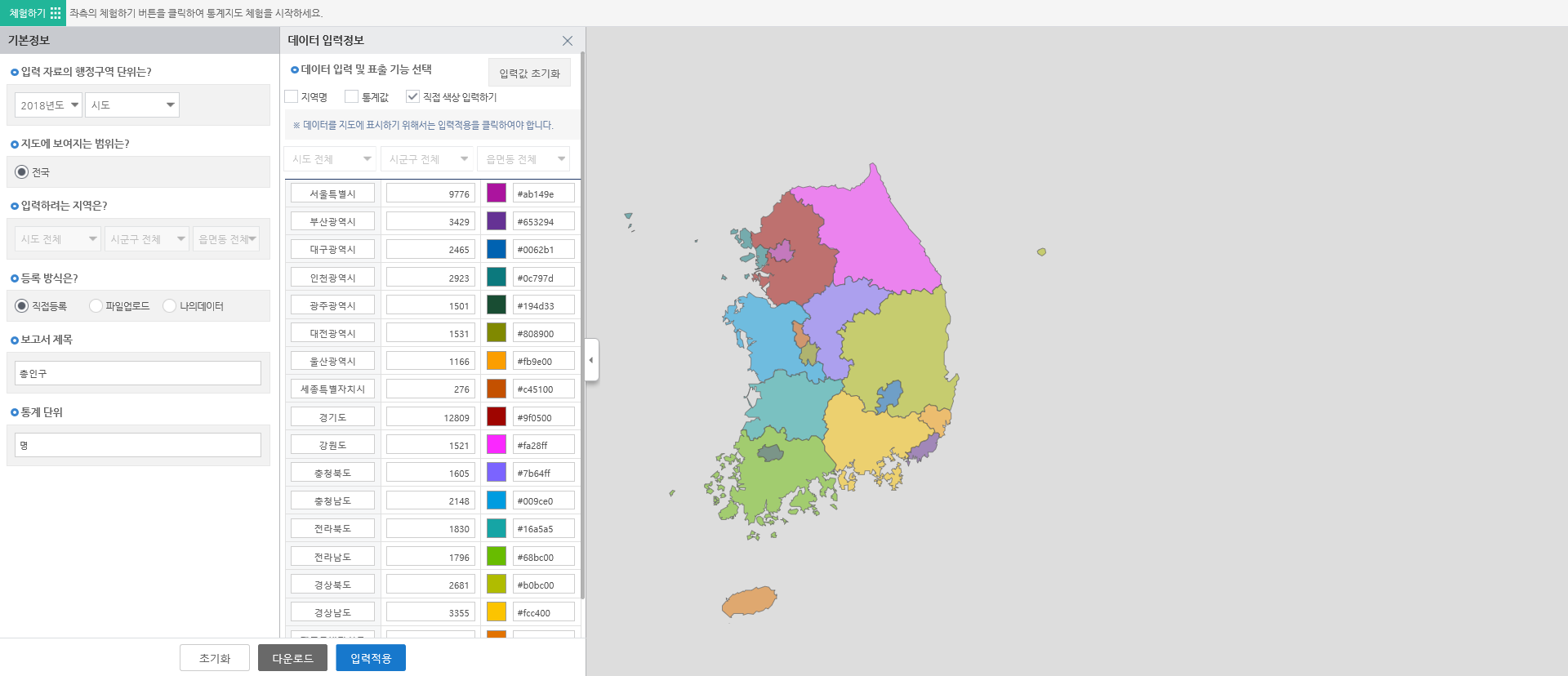Uncheck 직접 색상 입력하기 checkbox

tap(412, 97)
